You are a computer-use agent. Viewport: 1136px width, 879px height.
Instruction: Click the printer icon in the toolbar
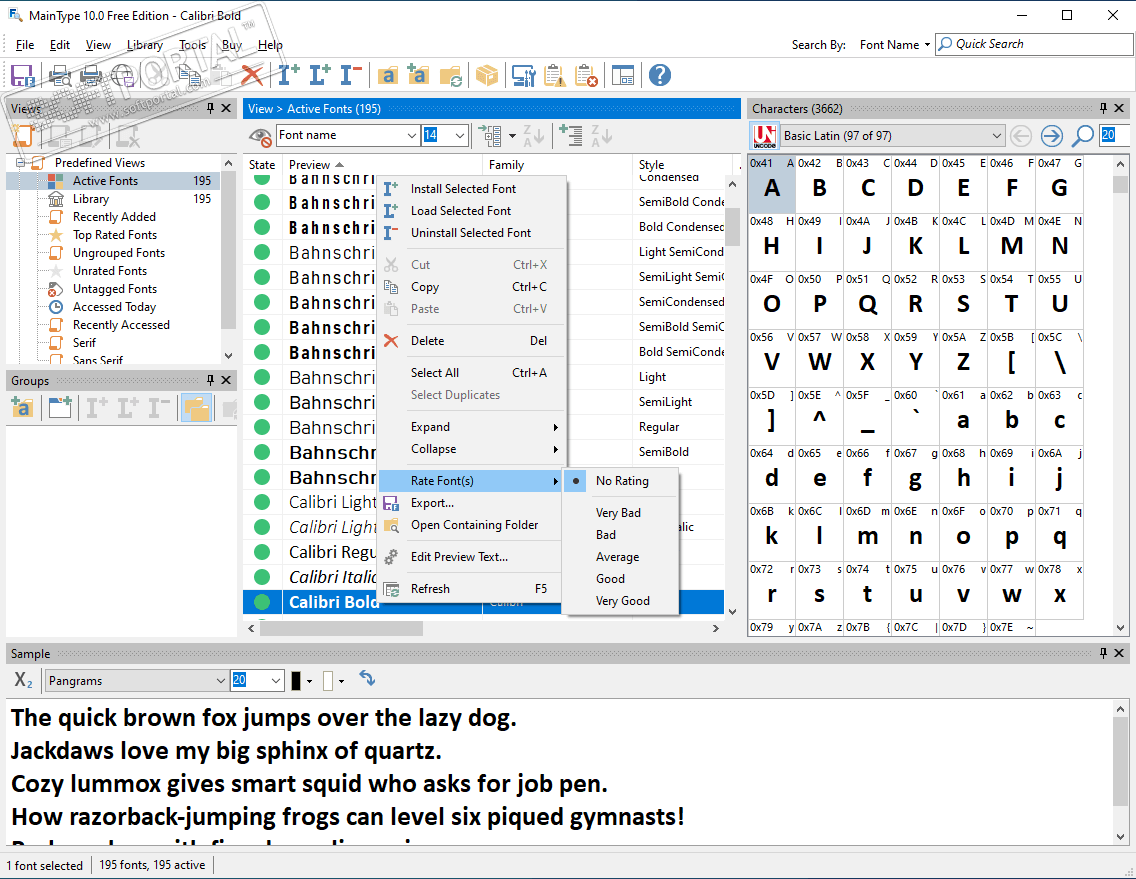[x=91, y=75]
